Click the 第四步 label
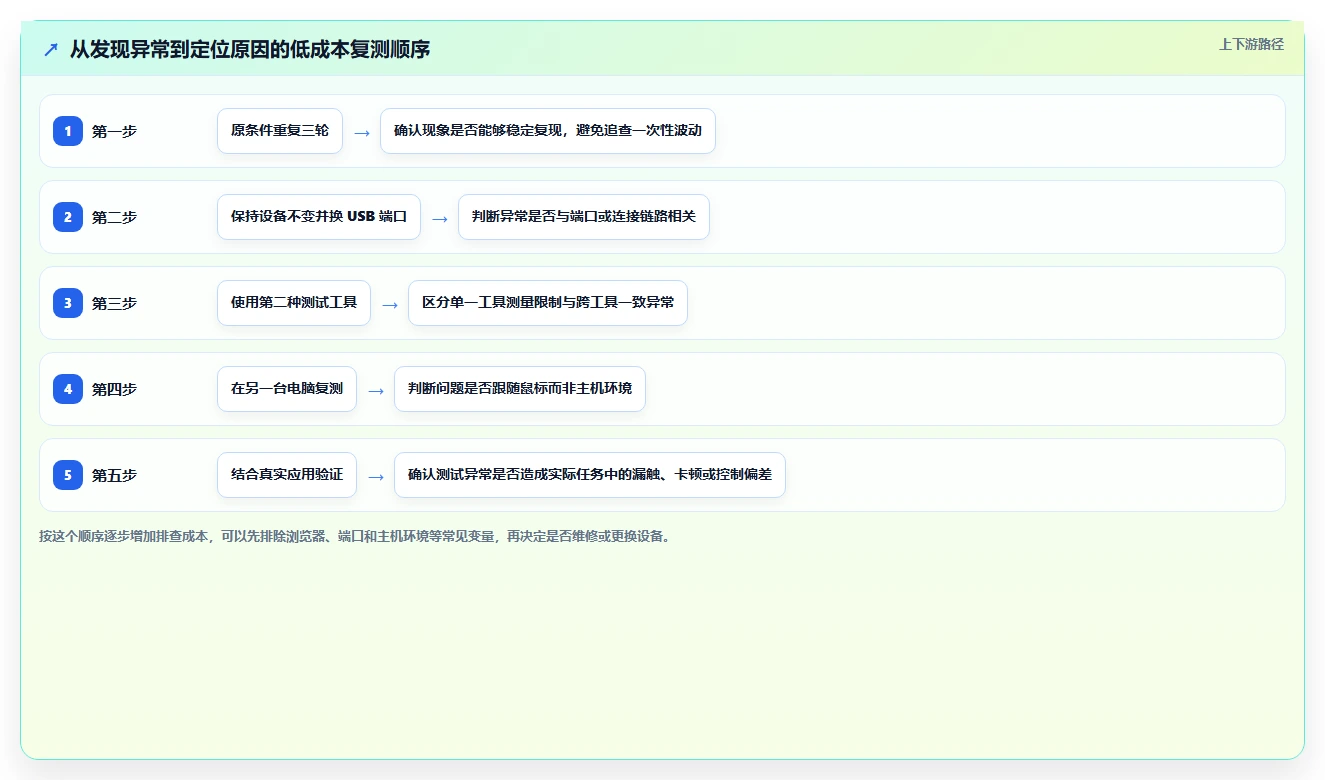The height and width of the screenshot is (780, 1325). coord(114,389)
